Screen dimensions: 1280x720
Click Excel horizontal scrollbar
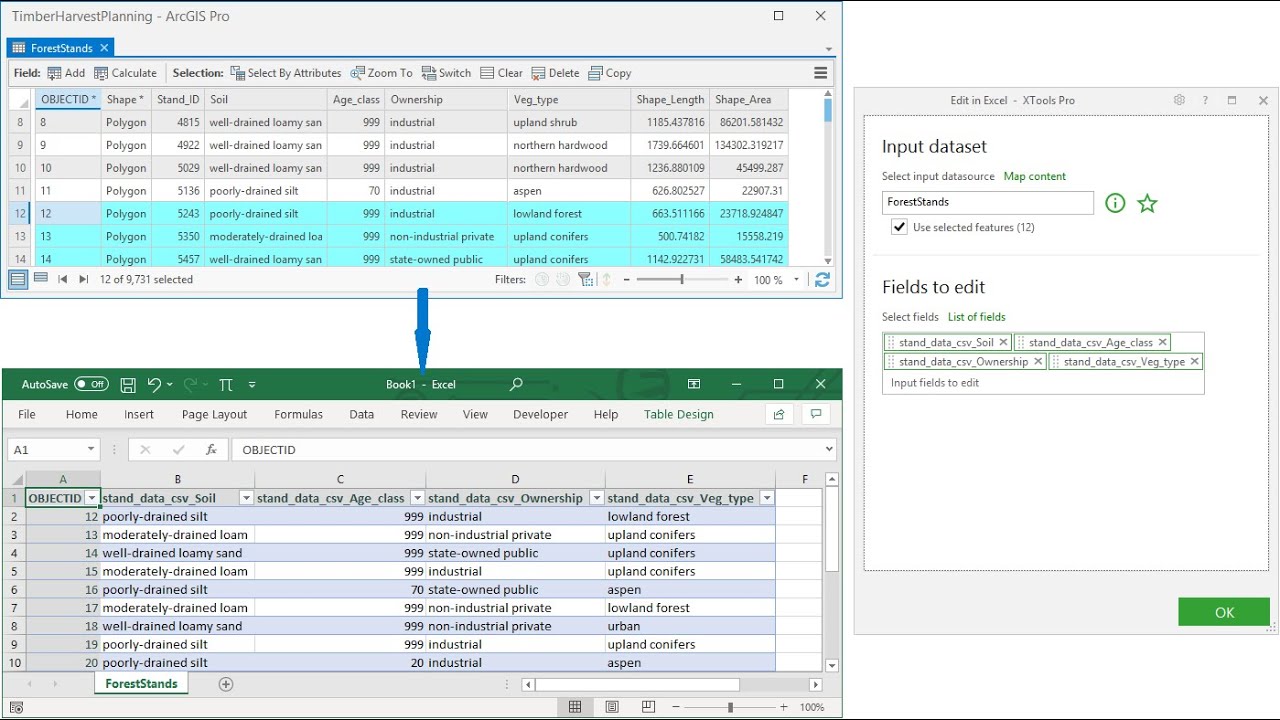pyautogui.click(x=637, y=685)
